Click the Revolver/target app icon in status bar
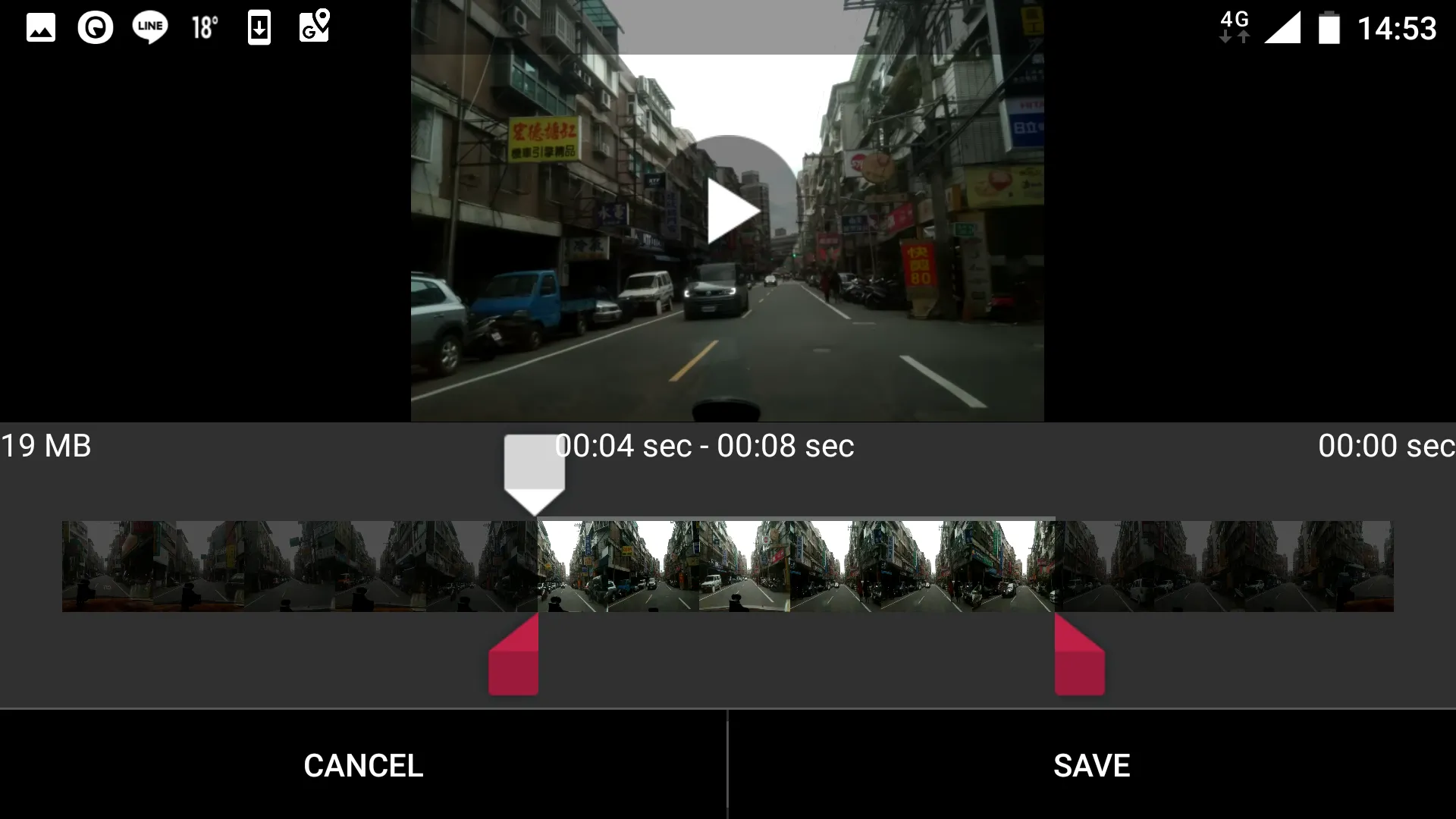This screenshot has height=819, width=1456. (x=95, y=27)
